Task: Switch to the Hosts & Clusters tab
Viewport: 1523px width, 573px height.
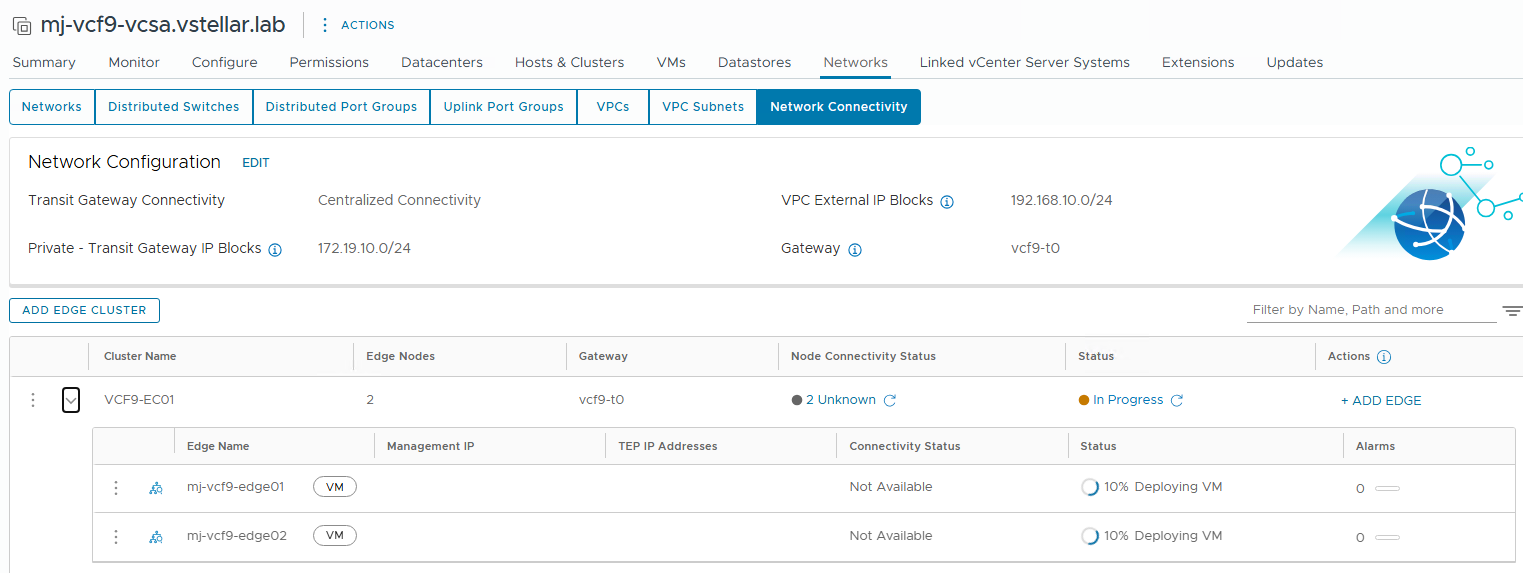Action: point(569,62)
